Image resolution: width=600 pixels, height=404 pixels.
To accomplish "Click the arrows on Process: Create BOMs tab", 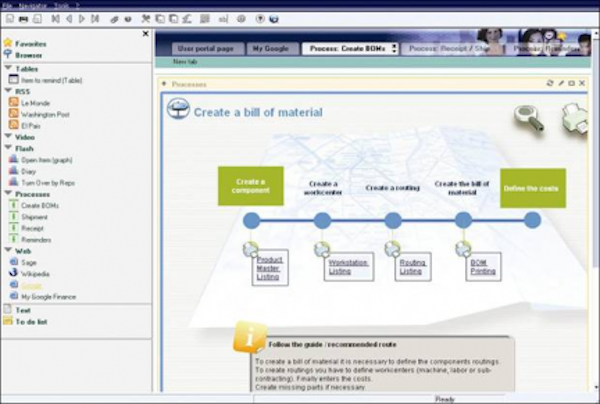I will coord(394,49).
